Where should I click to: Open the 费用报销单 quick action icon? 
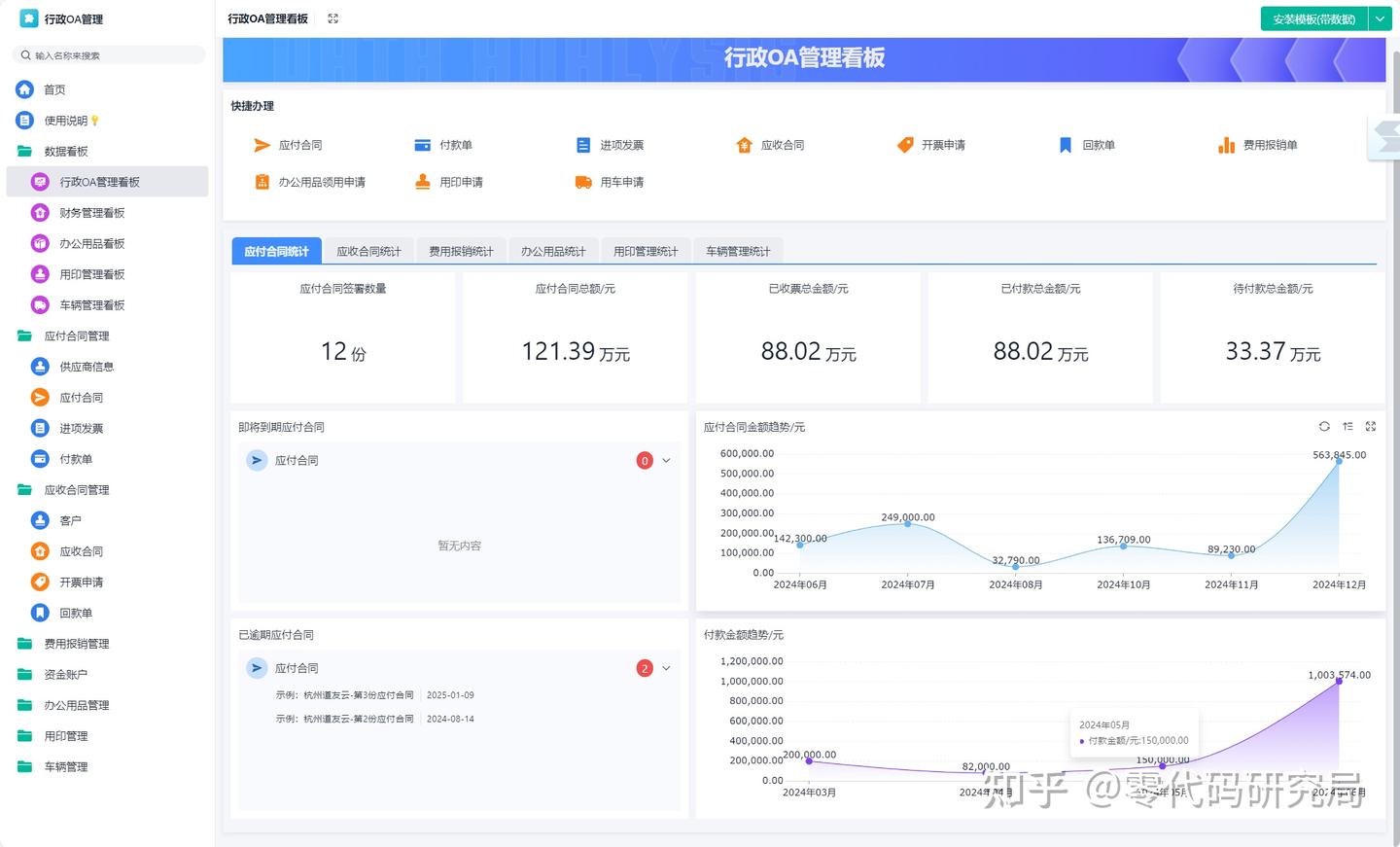tap(1225, 144)
